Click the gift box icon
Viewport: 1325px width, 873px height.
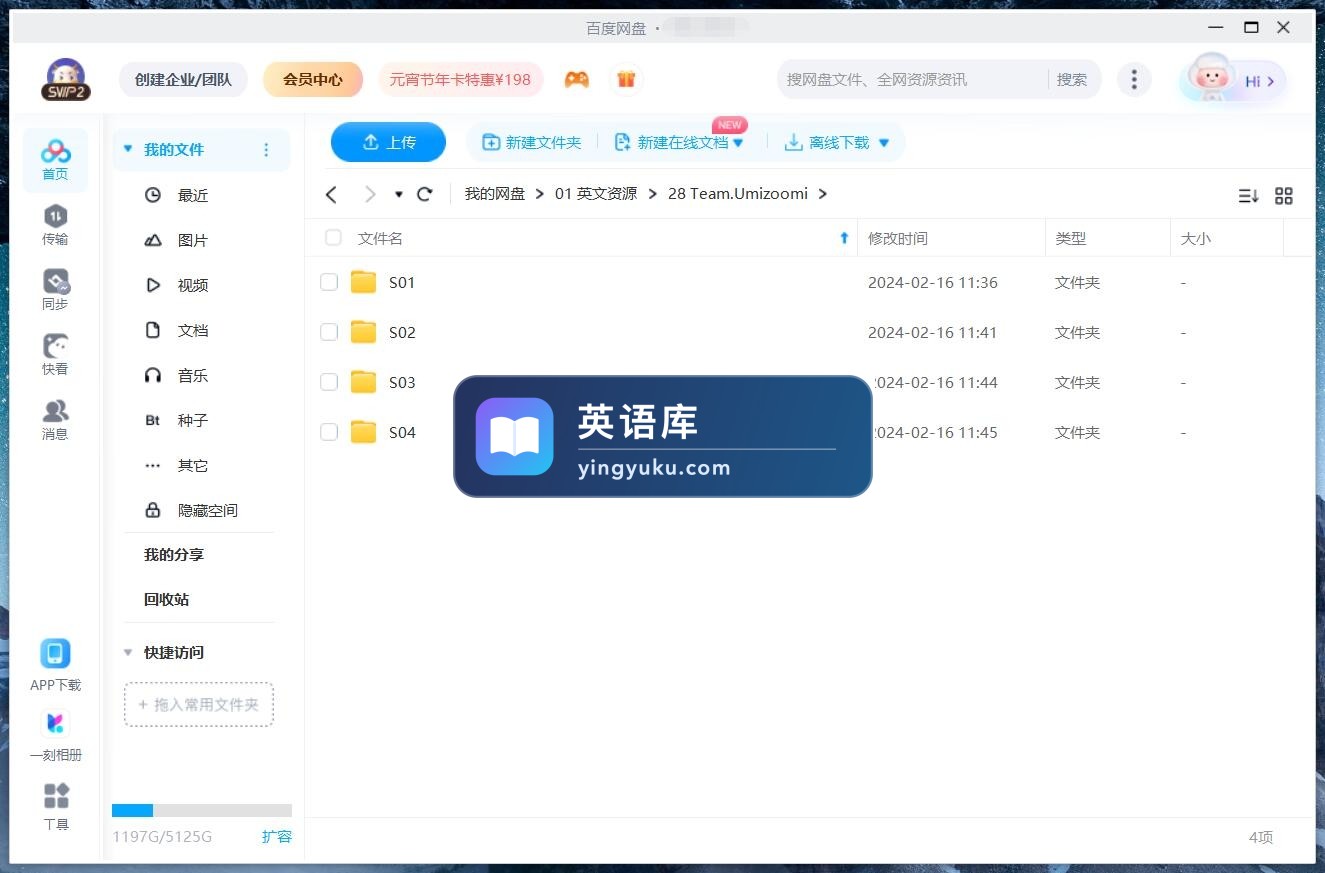[626, 79]
